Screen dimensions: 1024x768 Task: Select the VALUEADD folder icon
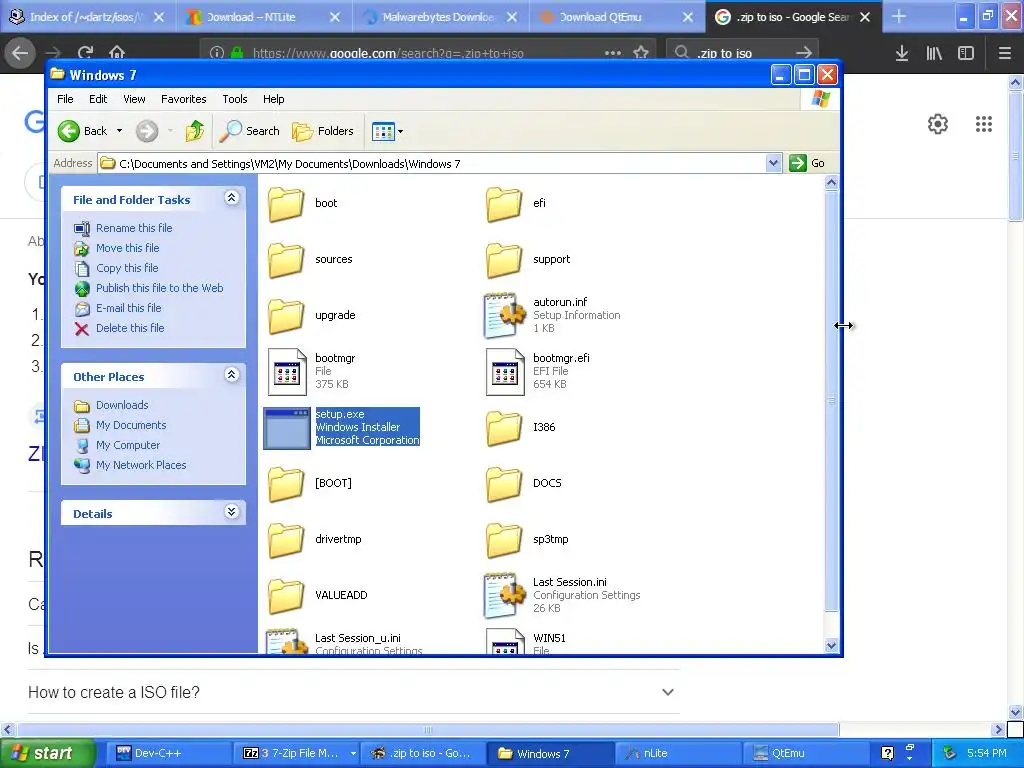tap(286, 596)
